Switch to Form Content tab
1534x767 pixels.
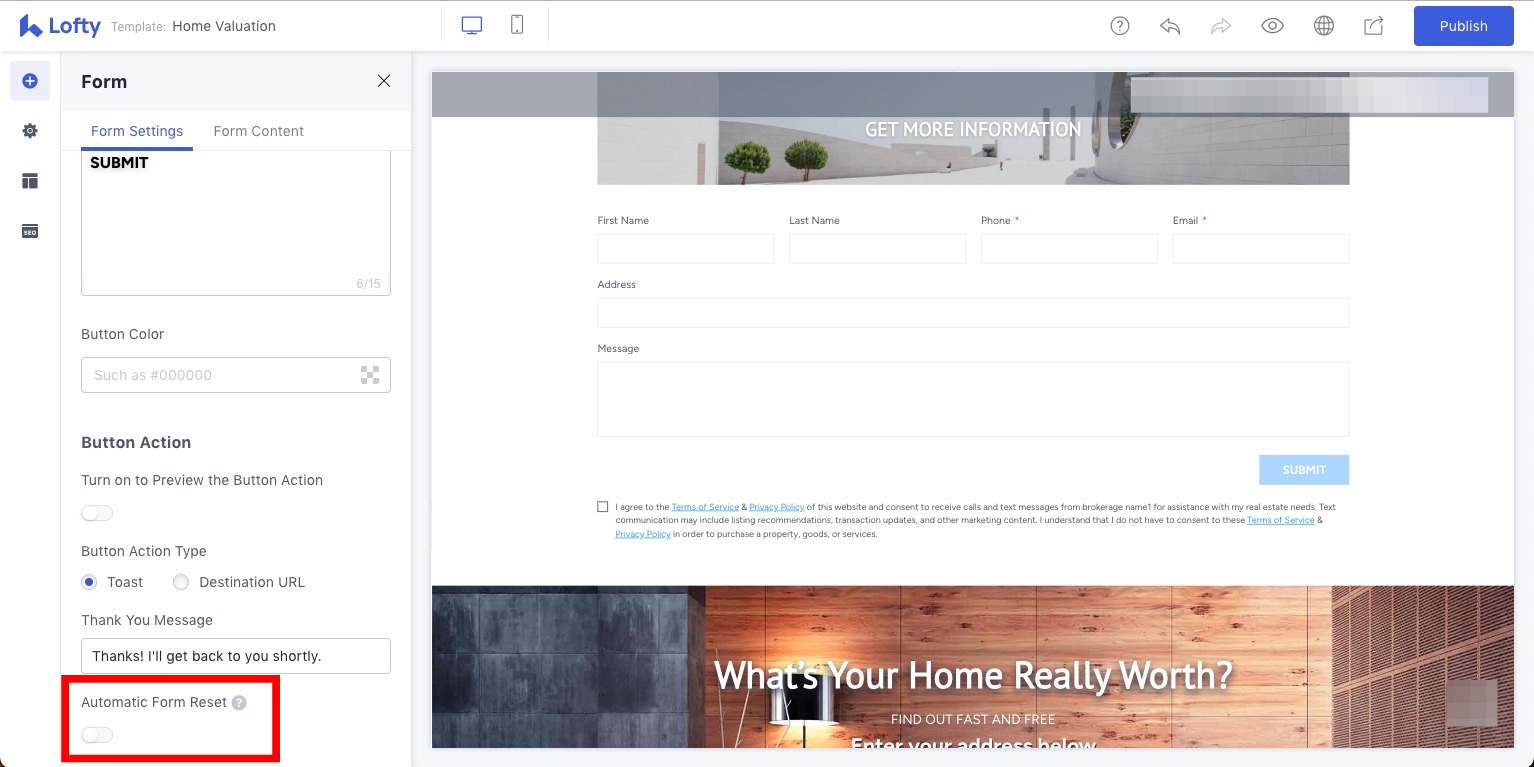pos(258,131)
